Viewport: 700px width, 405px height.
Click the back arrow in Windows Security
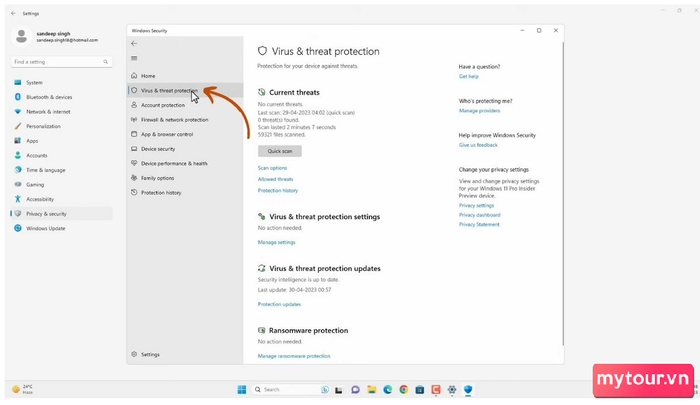point(134,43)
